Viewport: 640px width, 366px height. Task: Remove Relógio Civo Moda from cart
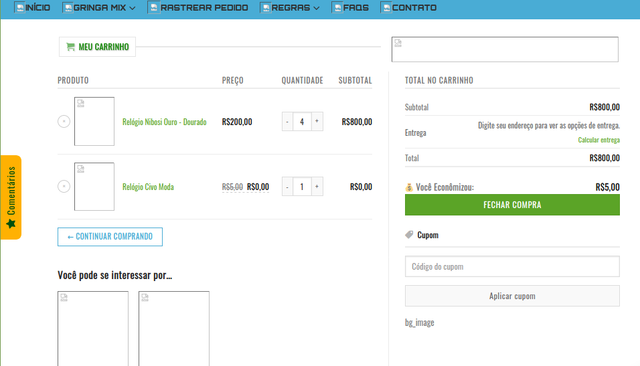click(x=64, y=186)
